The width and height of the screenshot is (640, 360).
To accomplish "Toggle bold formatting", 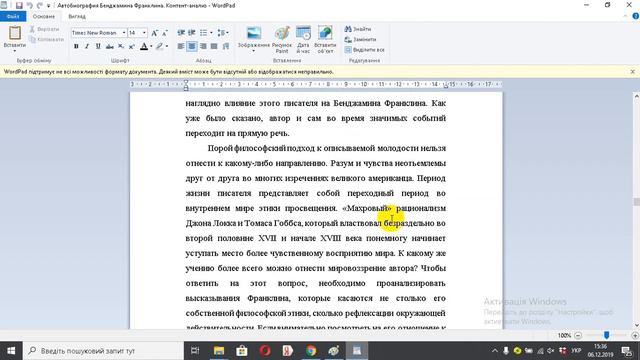I will [x=76, y=47].
